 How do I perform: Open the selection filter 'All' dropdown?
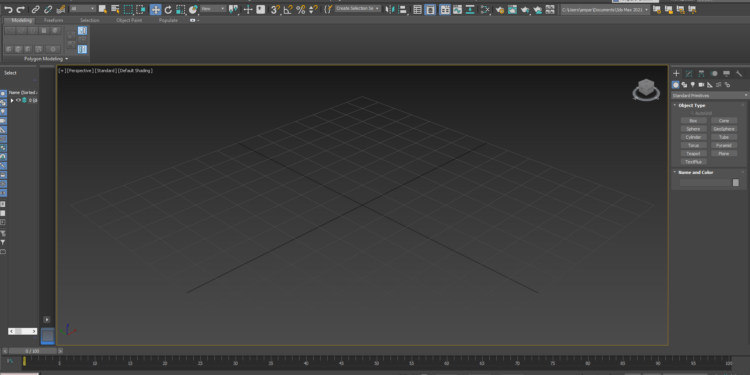[x=82, y=9]
